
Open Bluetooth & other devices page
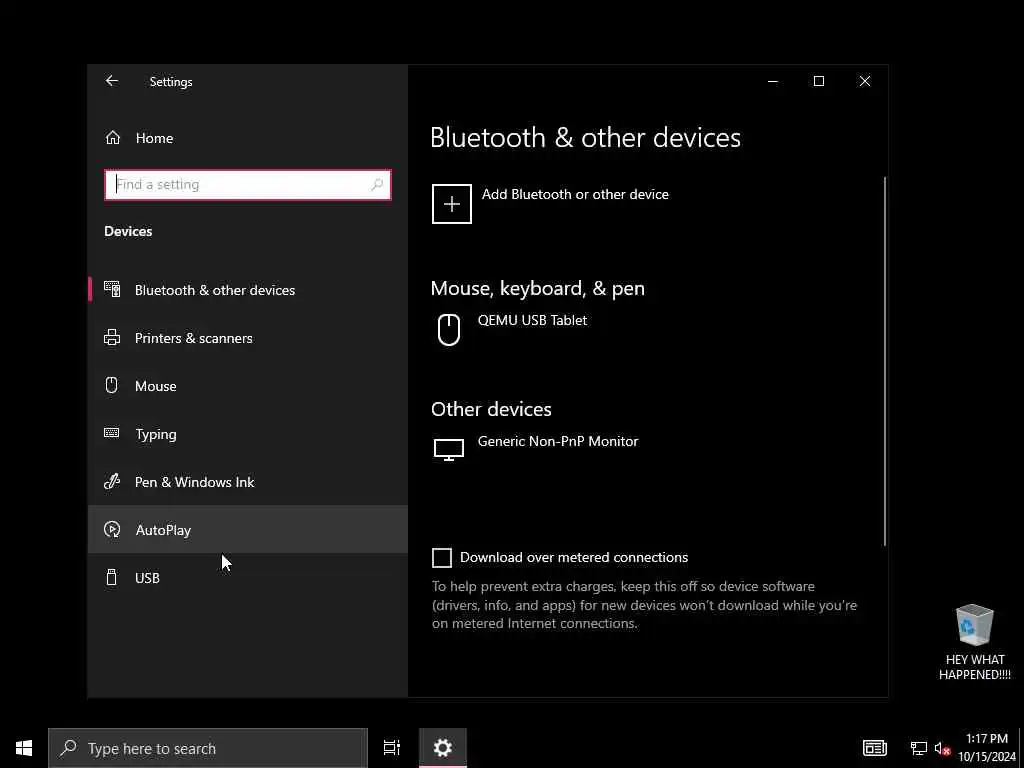(x=248, y=290)
